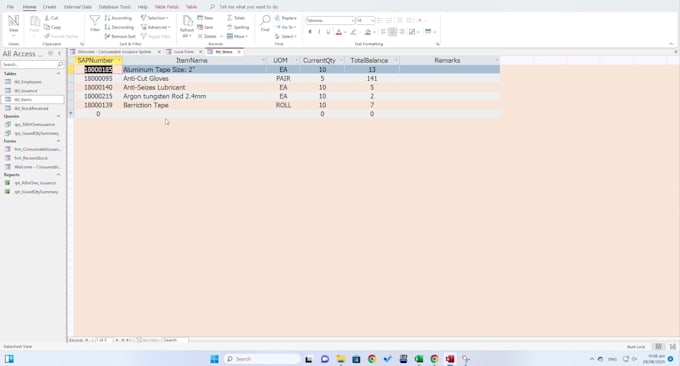
Task: Click the text highlight color pen
Action: coord(353,32)
